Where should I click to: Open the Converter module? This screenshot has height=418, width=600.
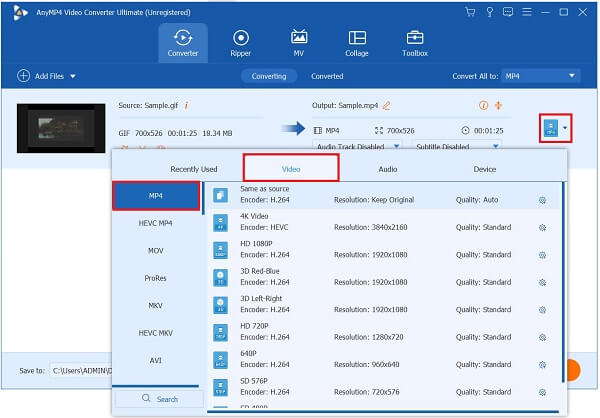coord(183,43)
